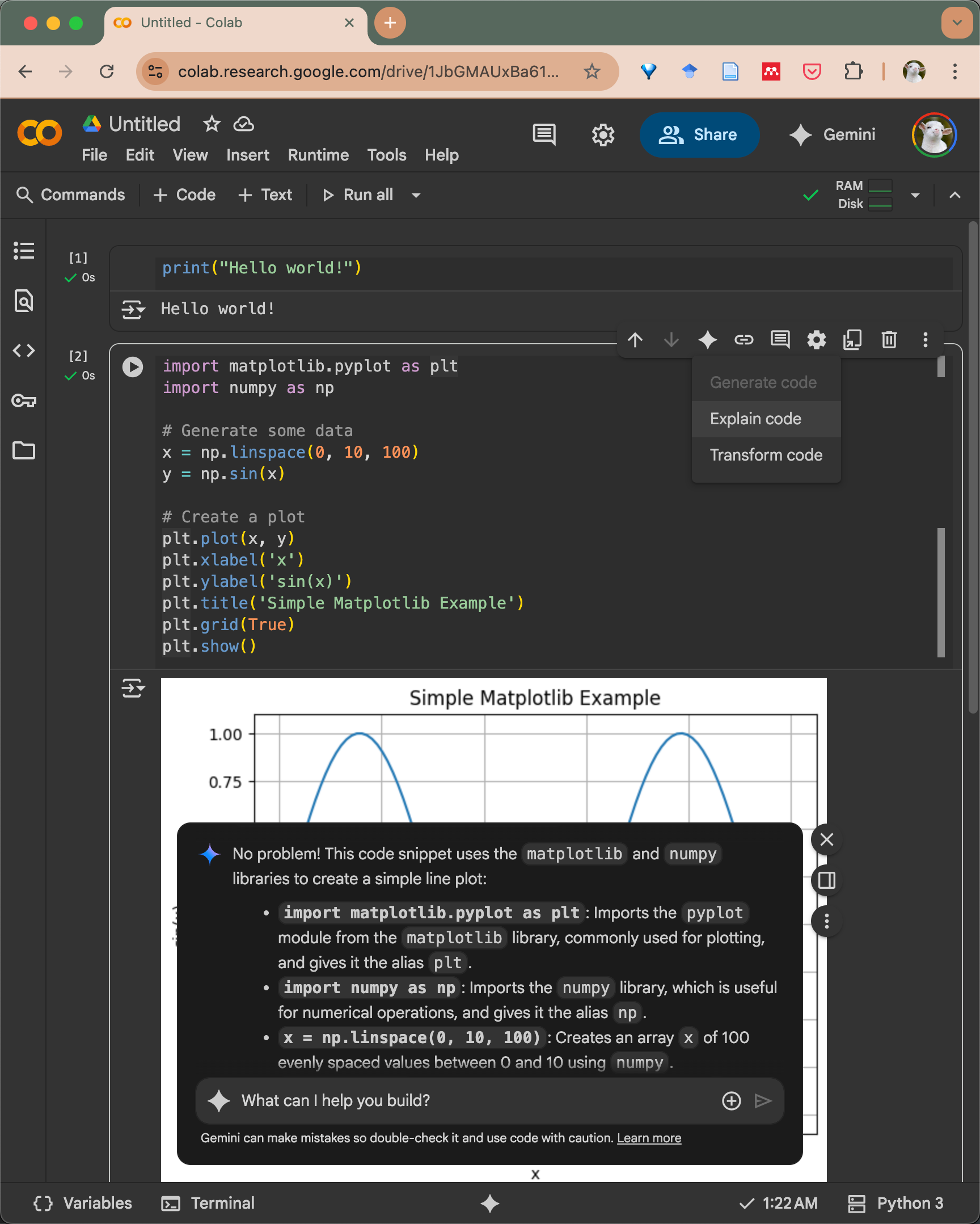The height and width of the screenshot is (1224, 980).
Task: Run the matplotlib code cell
Action: 132,367
